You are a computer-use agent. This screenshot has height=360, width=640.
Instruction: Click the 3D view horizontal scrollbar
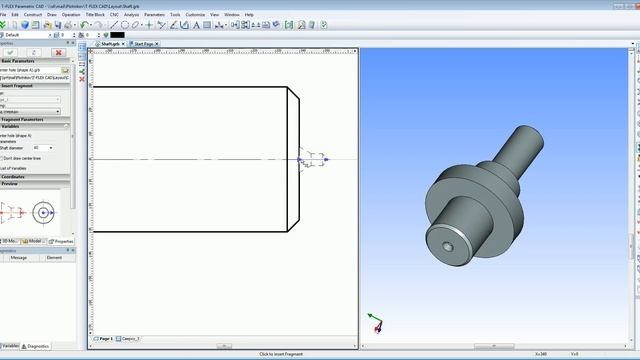pyautogui.click(x=494, y=346)
